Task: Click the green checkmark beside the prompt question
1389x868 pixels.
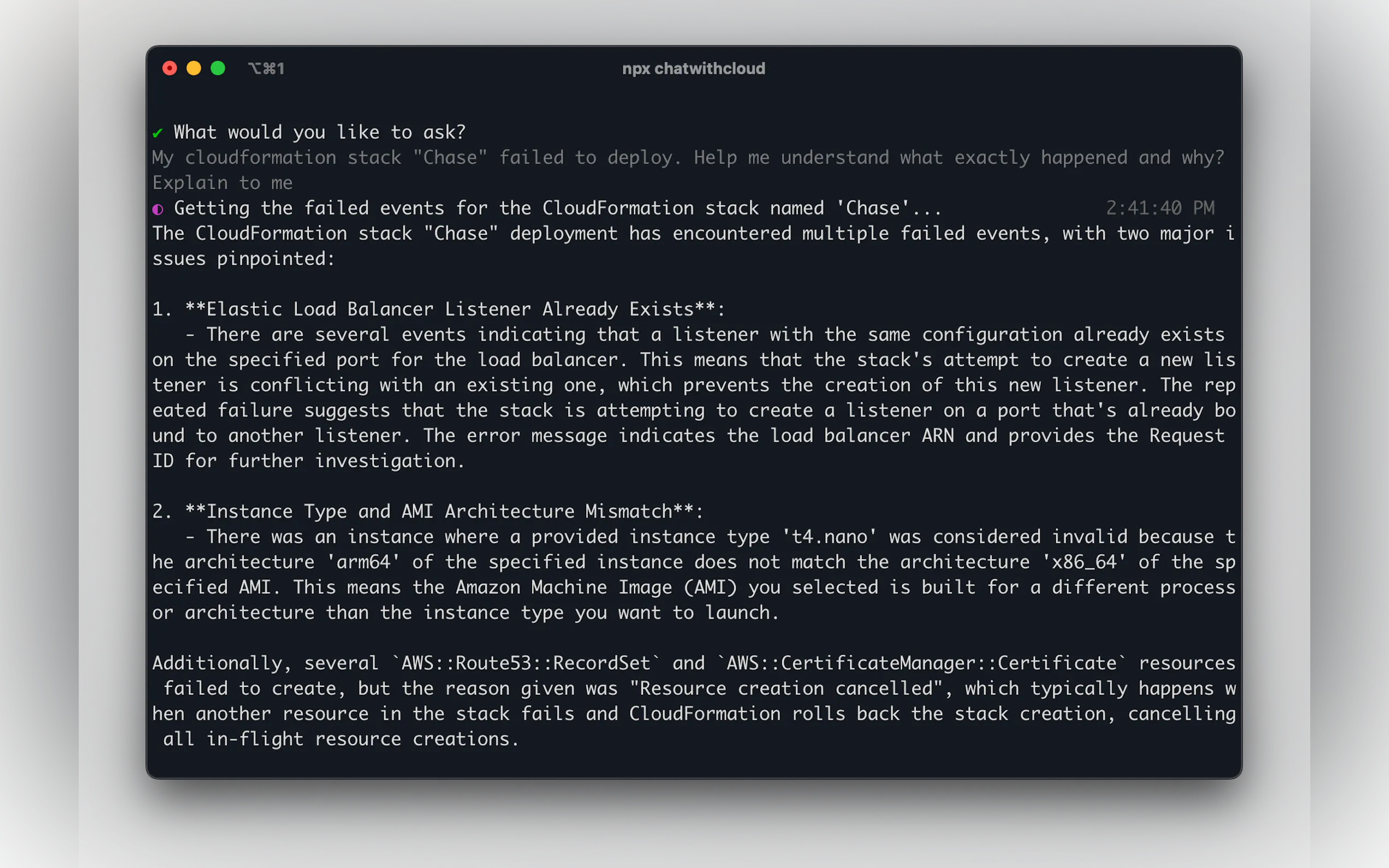Action: coord(157,133)
